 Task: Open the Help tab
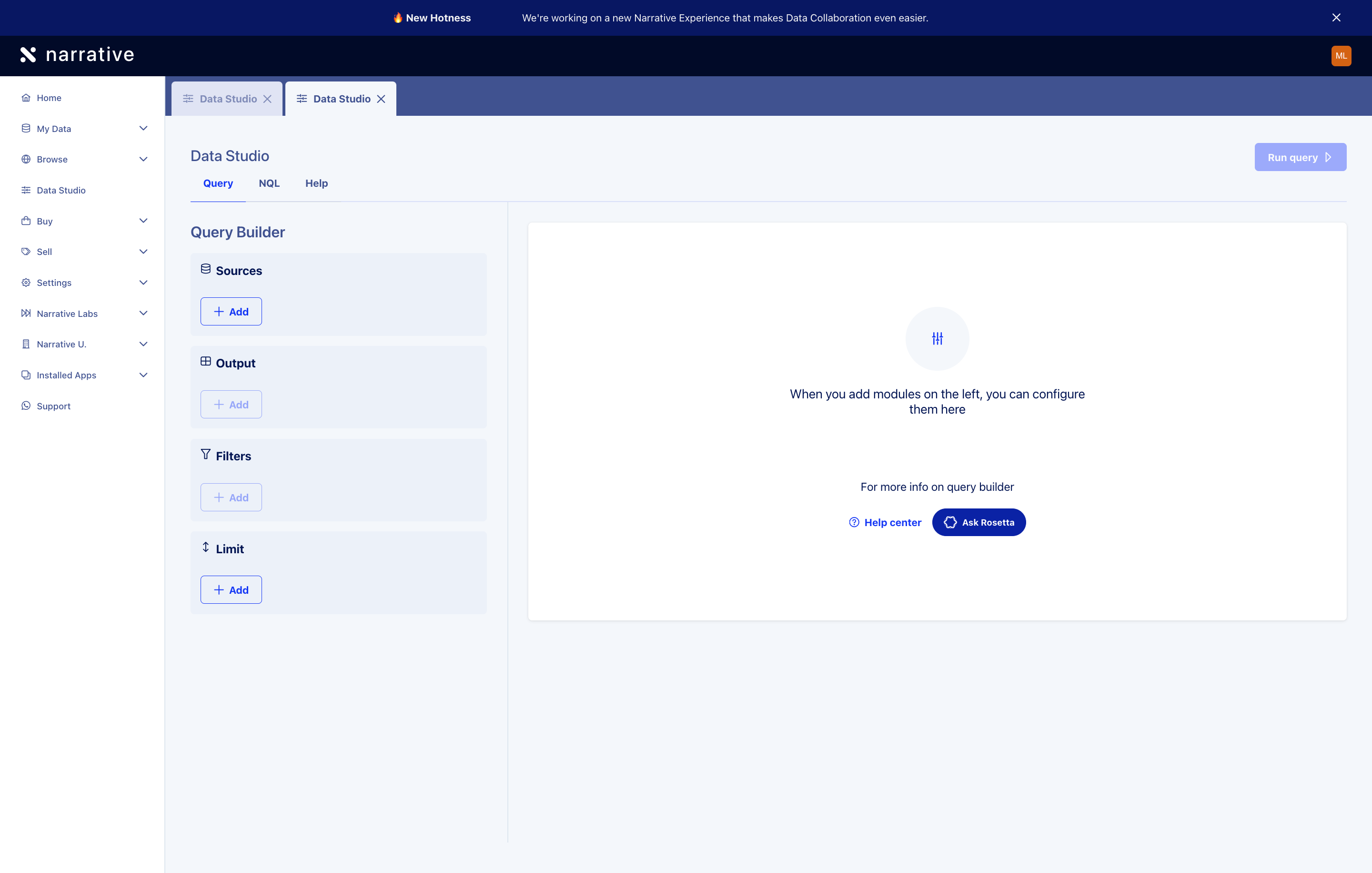pos(316,183)
